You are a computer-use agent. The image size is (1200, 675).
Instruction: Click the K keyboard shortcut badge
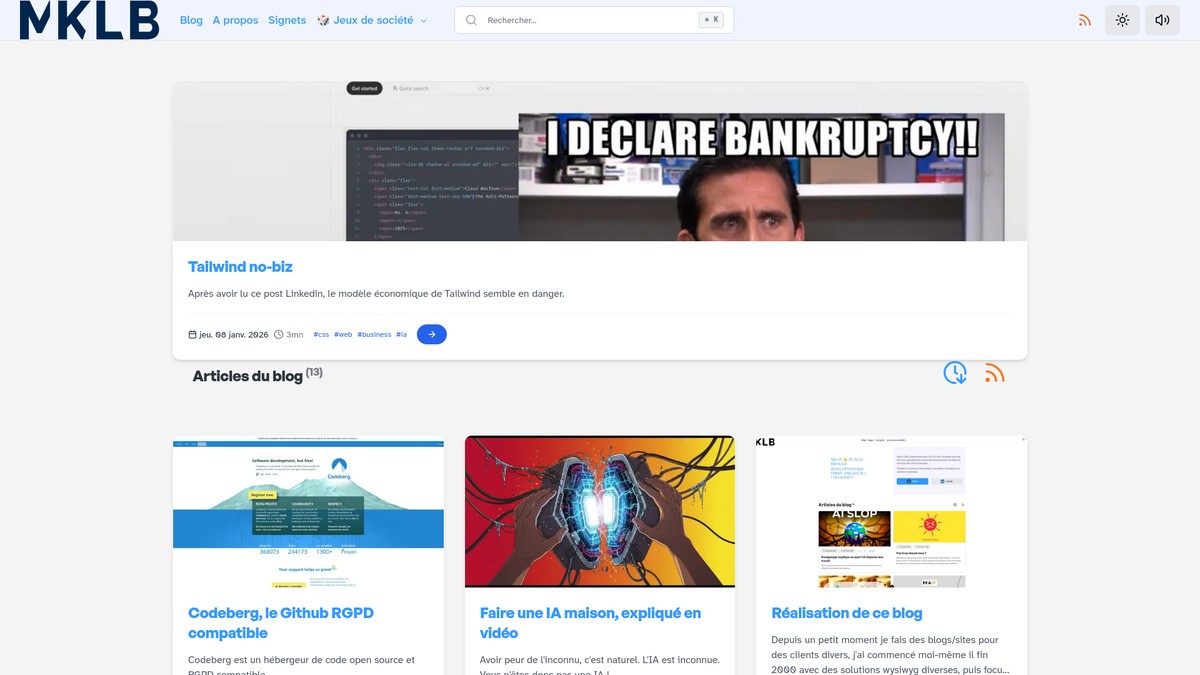[711, 19]
